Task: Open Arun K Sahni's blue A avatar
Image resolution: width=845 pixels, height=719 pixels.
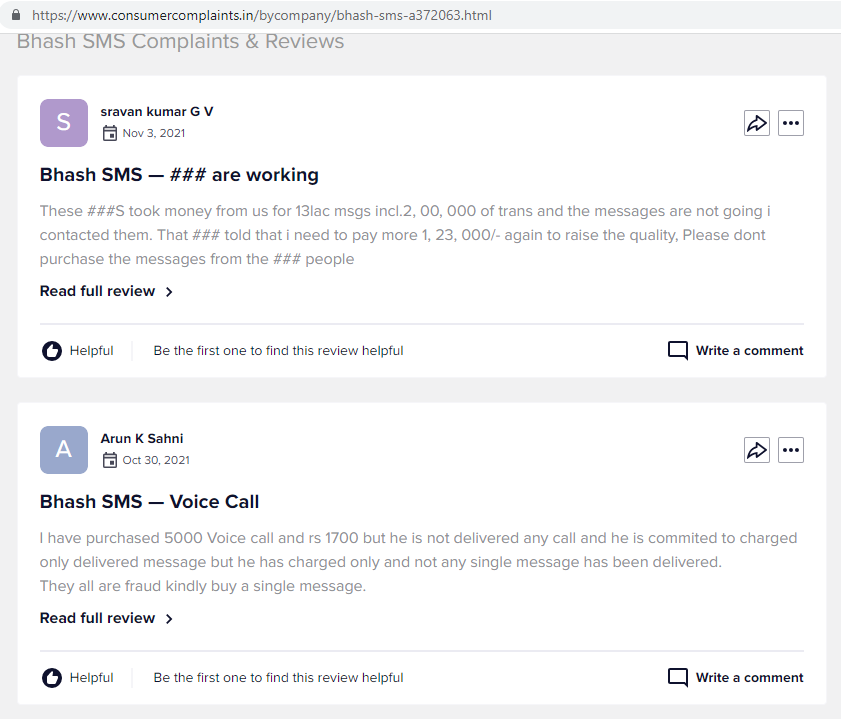Action: (x=64, y=450)
